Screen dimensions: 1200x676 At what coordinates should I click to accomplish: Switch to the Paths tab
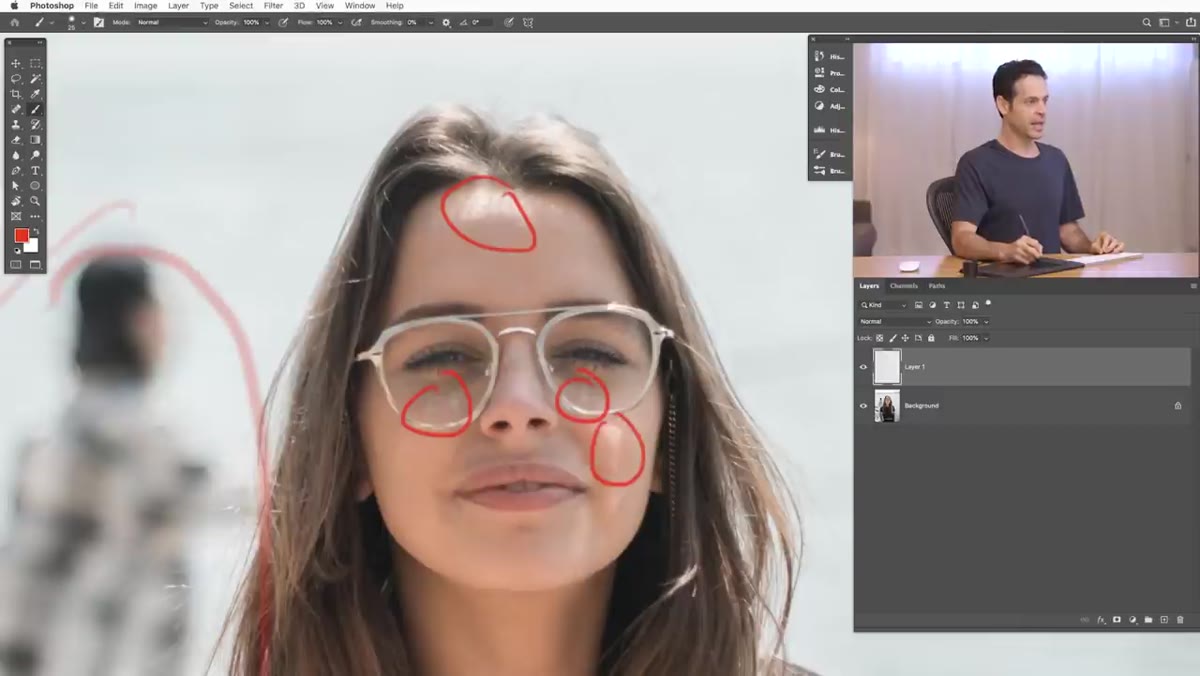(x=937, y=286)
